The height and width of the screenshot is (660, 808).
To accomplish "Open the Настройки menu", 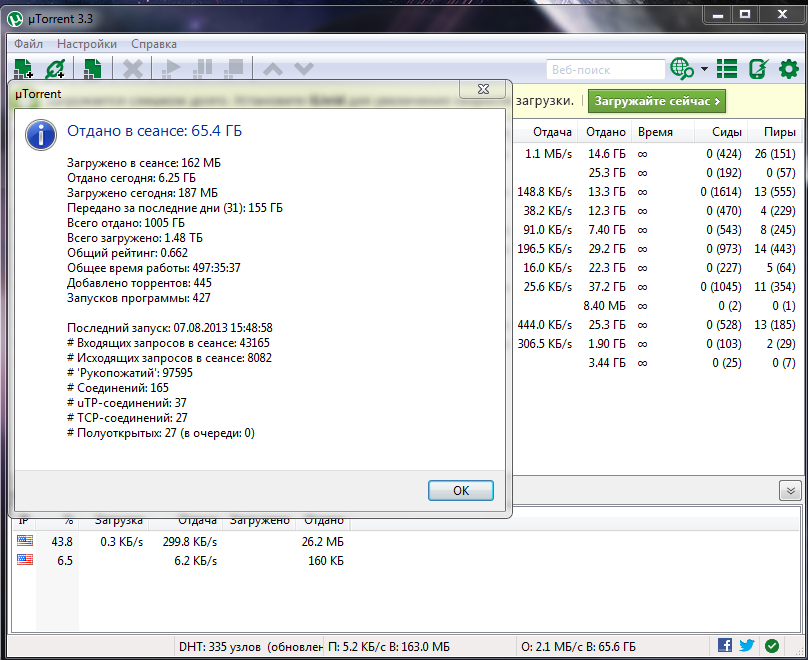I will point(87,44).
